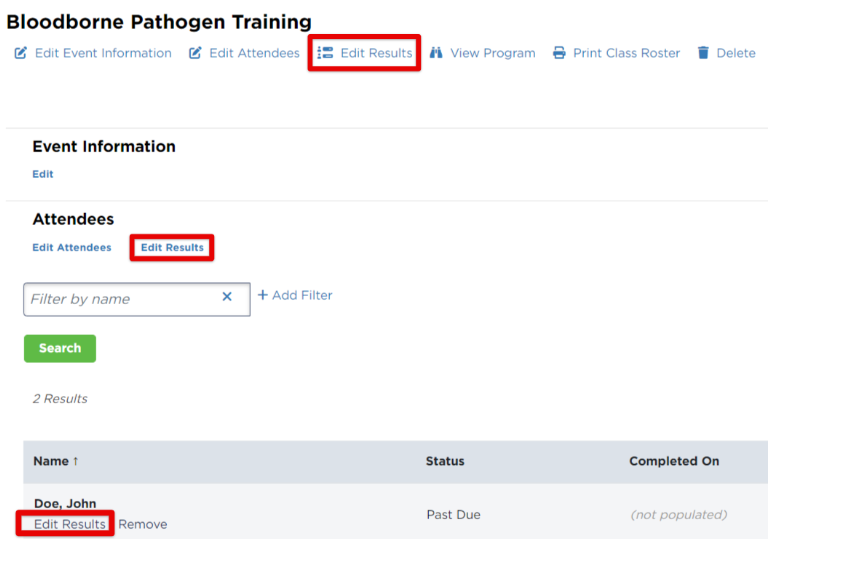This screenshot has height=573, width=845.
Task: Remove attendee Doe, John
Action: click(143, 524)
